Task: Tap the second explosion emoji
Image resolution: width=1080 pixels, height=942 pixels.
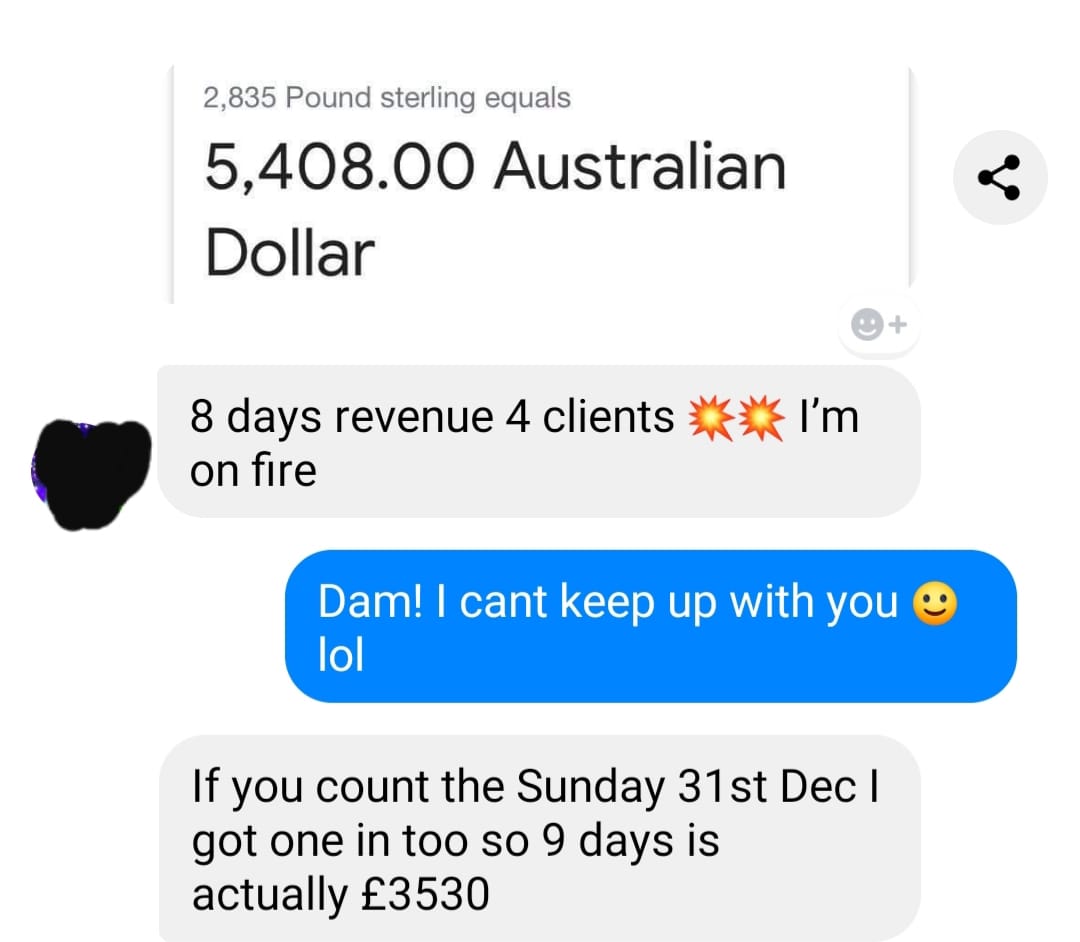Action: tap(760, 418)
